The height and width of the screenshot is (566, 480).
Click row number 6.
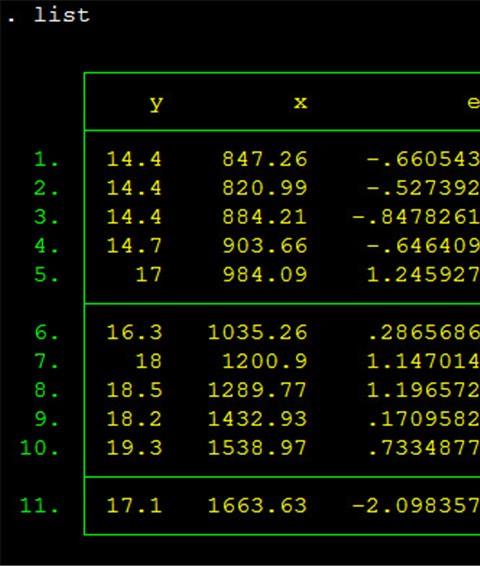(x=46, y=332)
